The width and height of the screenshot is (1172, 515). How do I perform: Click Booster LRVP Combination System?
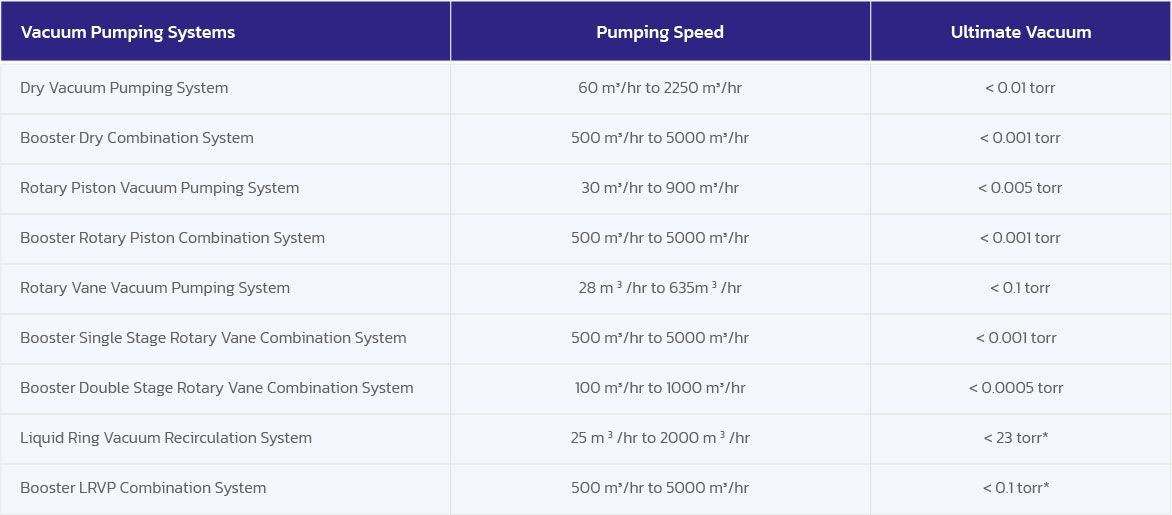143,488
